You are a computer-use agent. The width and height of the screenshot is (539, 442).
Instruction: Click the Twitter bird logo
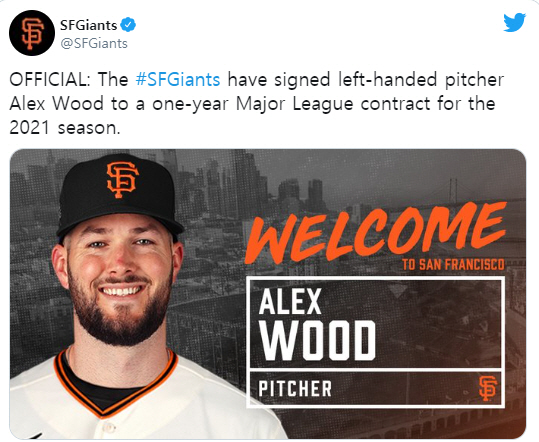coord(515,22)
